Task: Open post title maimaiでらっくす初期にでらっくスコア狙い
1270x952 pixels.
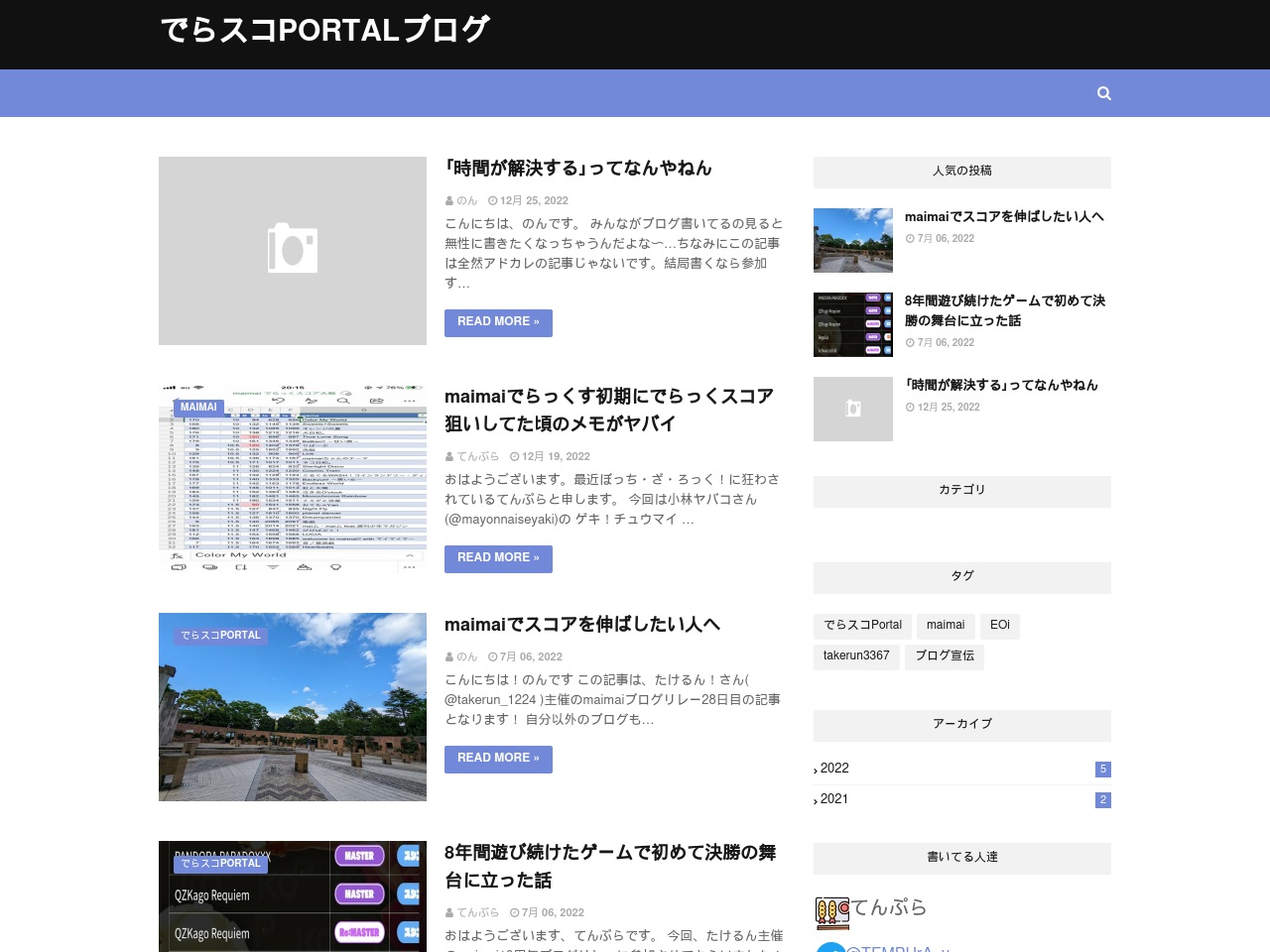Action: tap(609, 411)
